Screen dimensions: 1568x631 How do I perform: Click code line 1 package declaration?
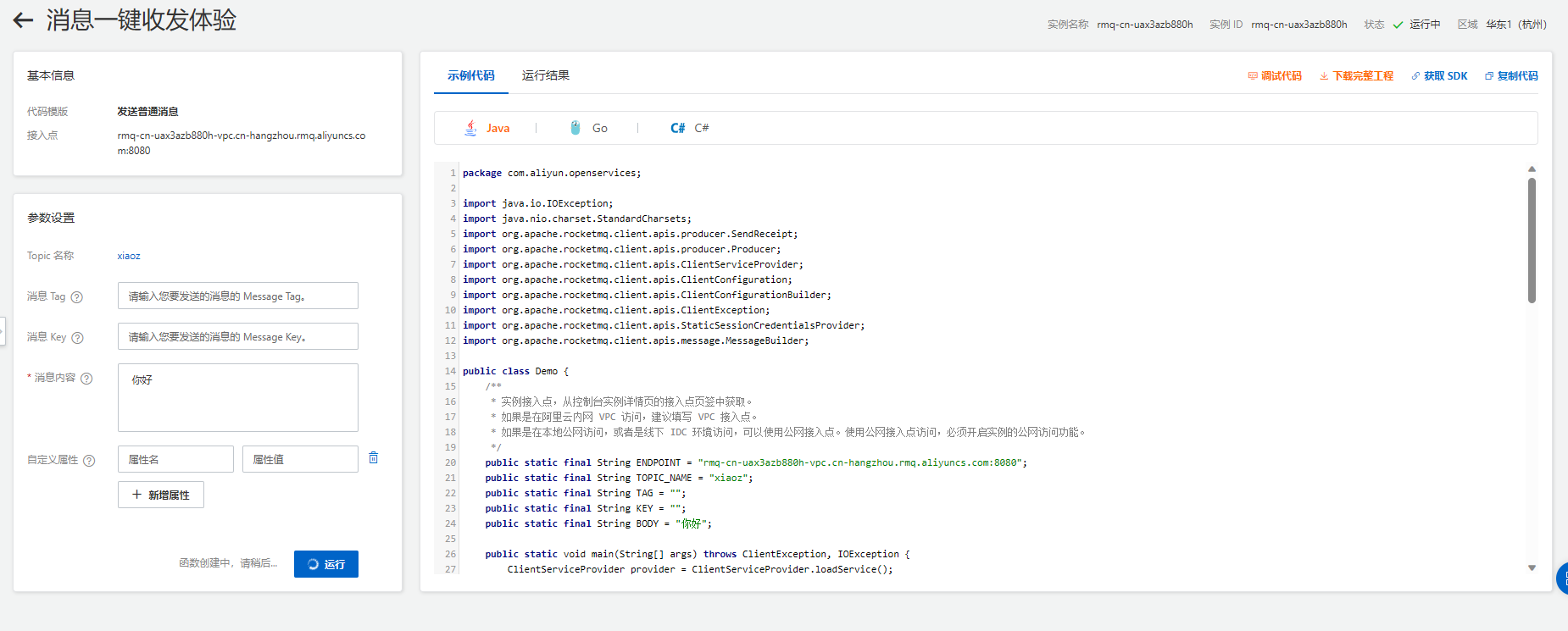click(552, 173)
